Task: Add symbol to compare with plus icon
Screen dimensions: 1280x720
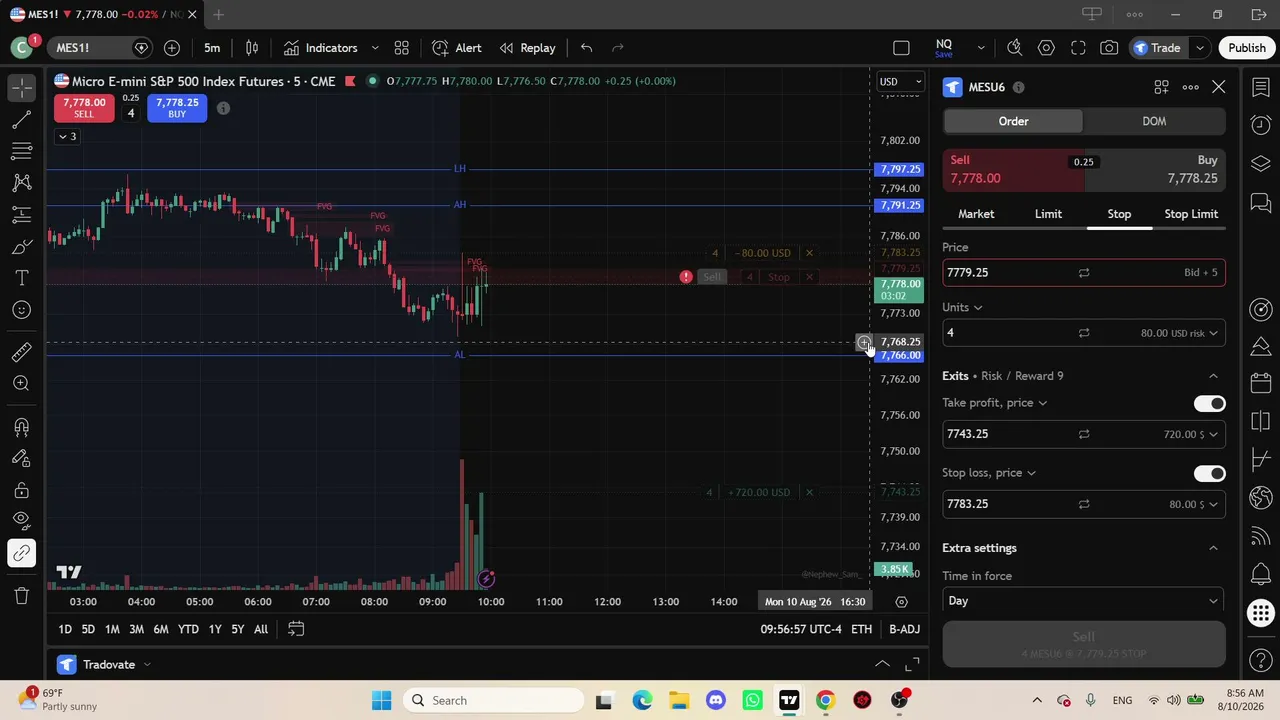Action: (172, 48)
